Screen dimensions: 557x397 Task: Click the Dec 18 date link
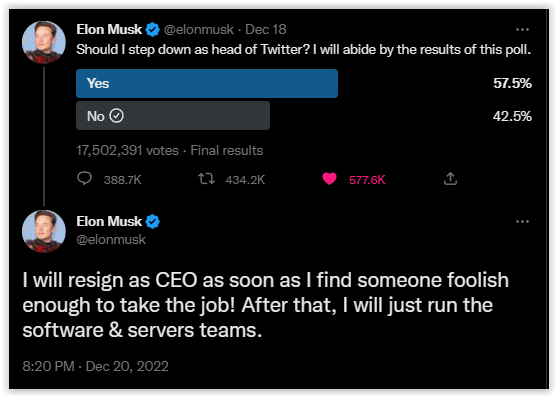[266, 29]
